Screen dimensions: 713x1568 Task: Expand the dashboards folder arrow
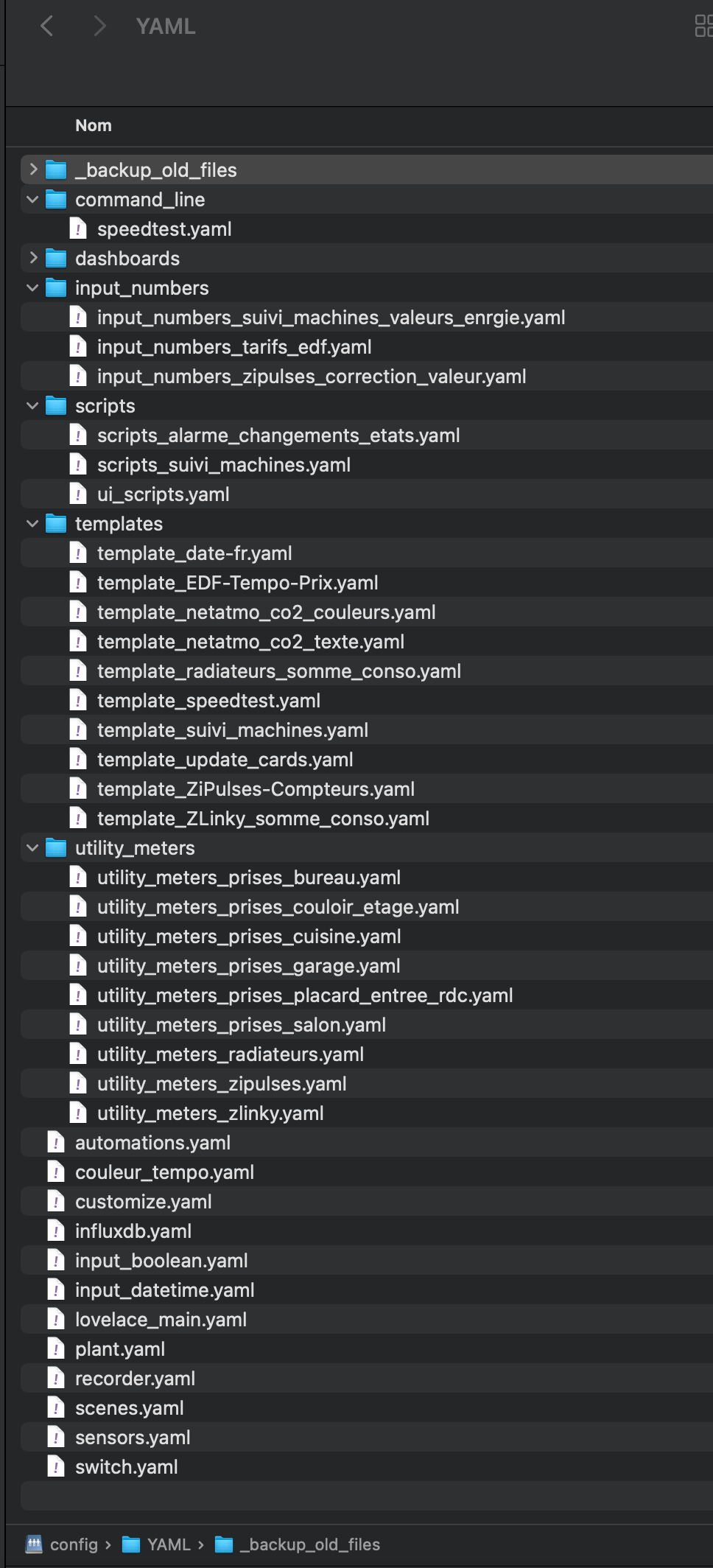click(x=33, y=259)
